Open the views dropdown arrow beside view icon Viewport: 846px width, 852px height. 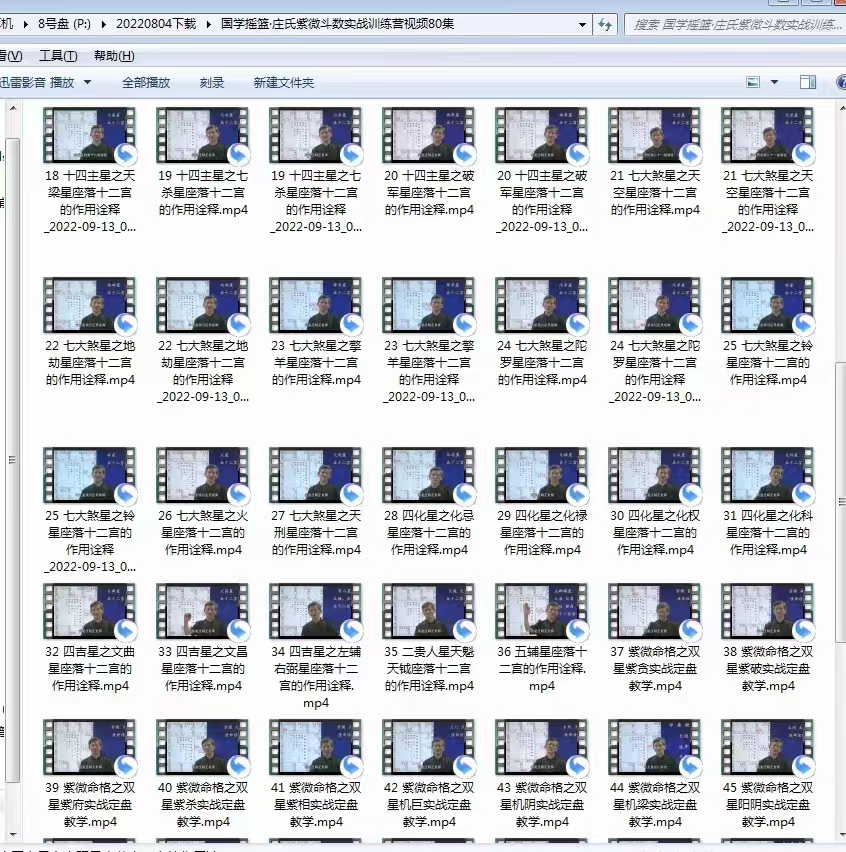tap(773, 82)
